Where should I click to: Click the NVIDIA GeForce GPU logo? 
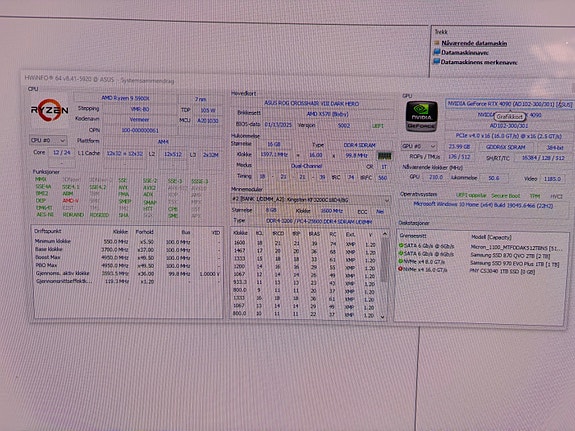[422, 116]
